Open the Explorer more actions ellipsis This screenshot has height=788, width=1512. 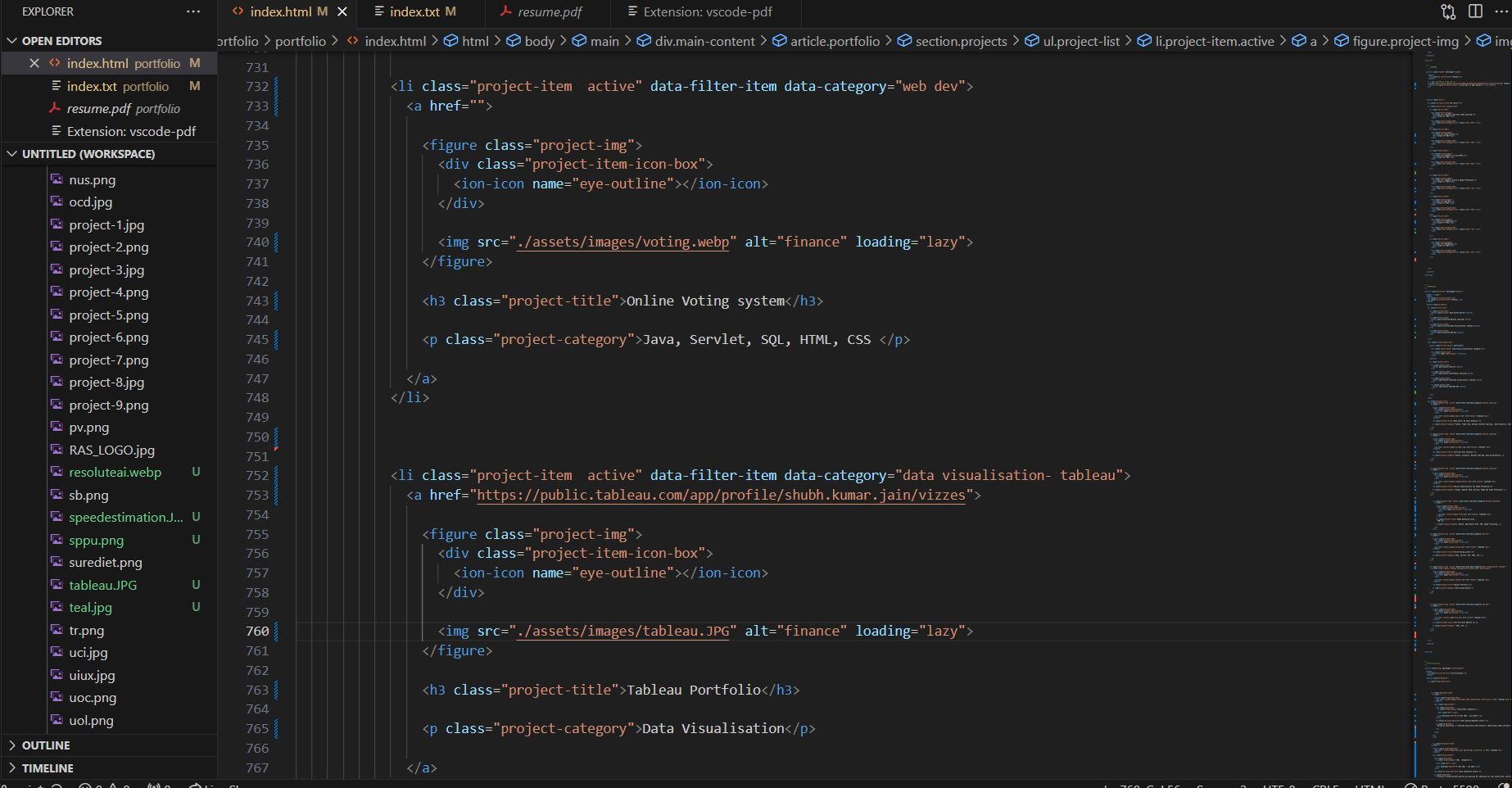pyautogui.click(x=193, y=11)
